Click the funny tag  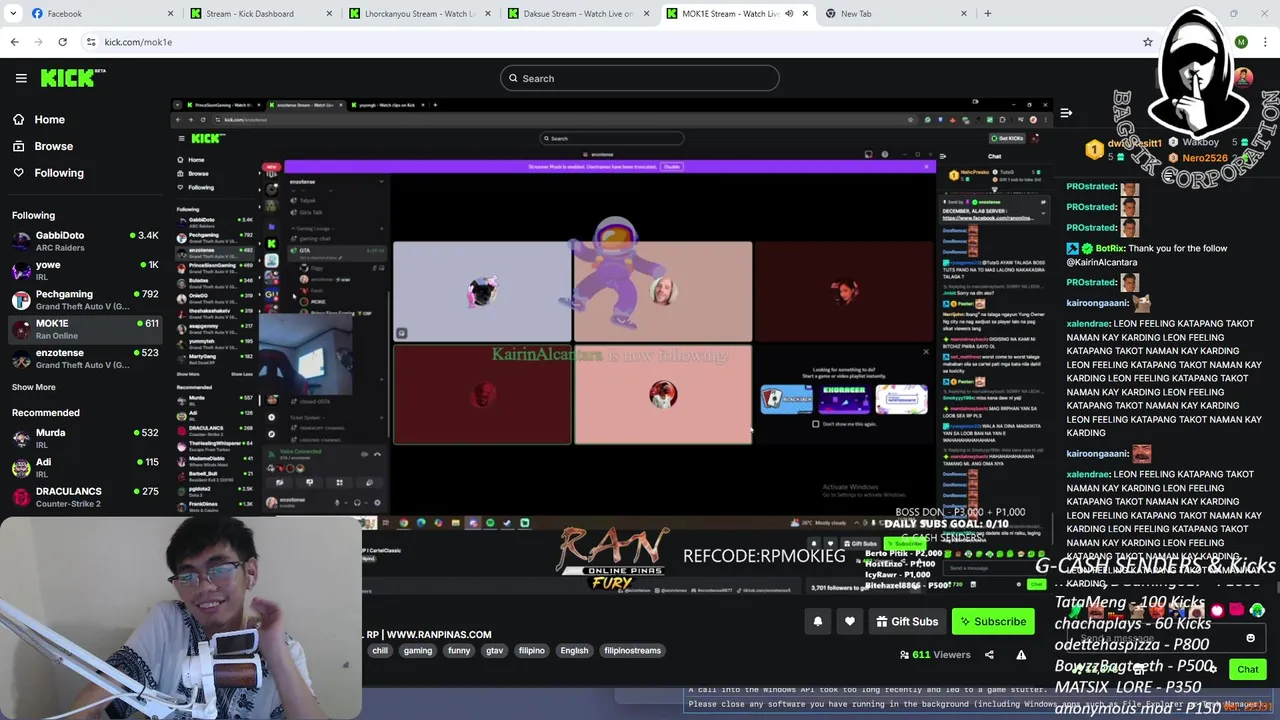point(459,651)
